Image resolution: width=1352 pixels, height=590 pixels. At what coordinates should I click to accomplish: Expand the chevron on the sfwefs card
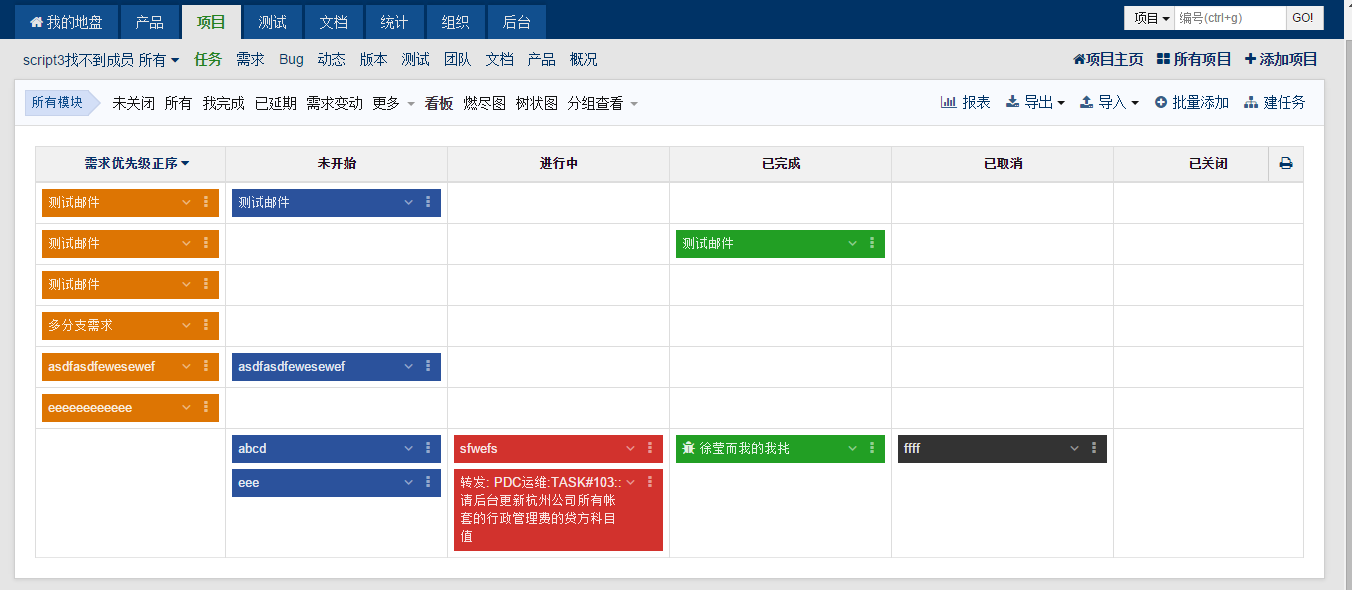click(x=630, y=448)
